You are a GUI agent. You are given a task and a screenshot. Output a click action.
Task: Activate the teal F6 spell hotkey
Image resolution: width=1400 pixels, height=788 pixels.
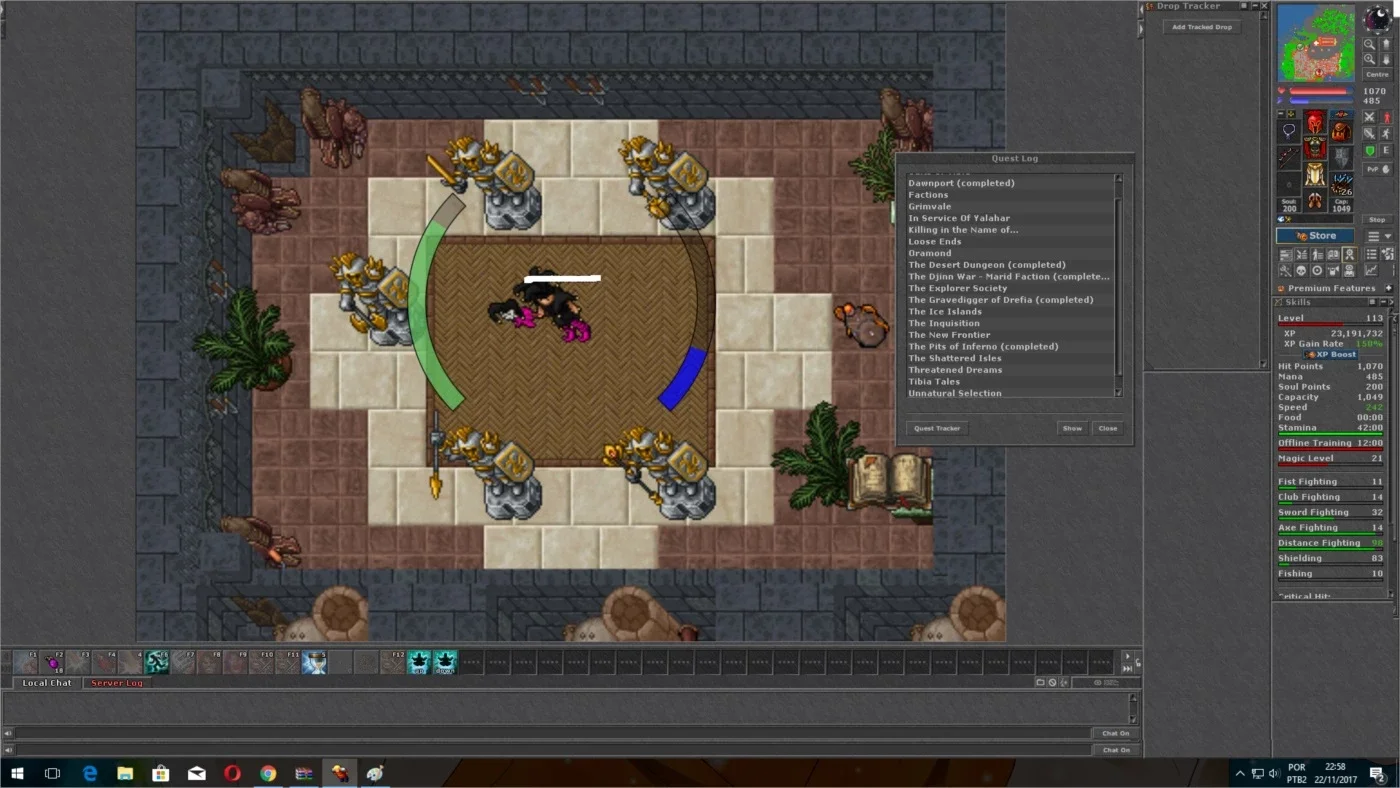(x=157, y=662)
